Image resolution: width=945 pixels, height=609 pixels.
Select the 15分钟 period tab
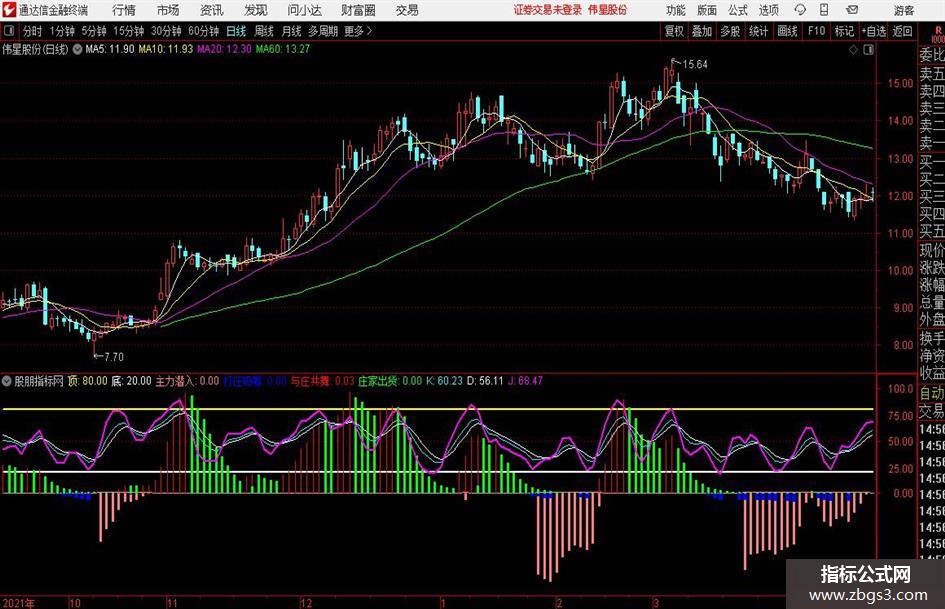[x=128, y=31]
